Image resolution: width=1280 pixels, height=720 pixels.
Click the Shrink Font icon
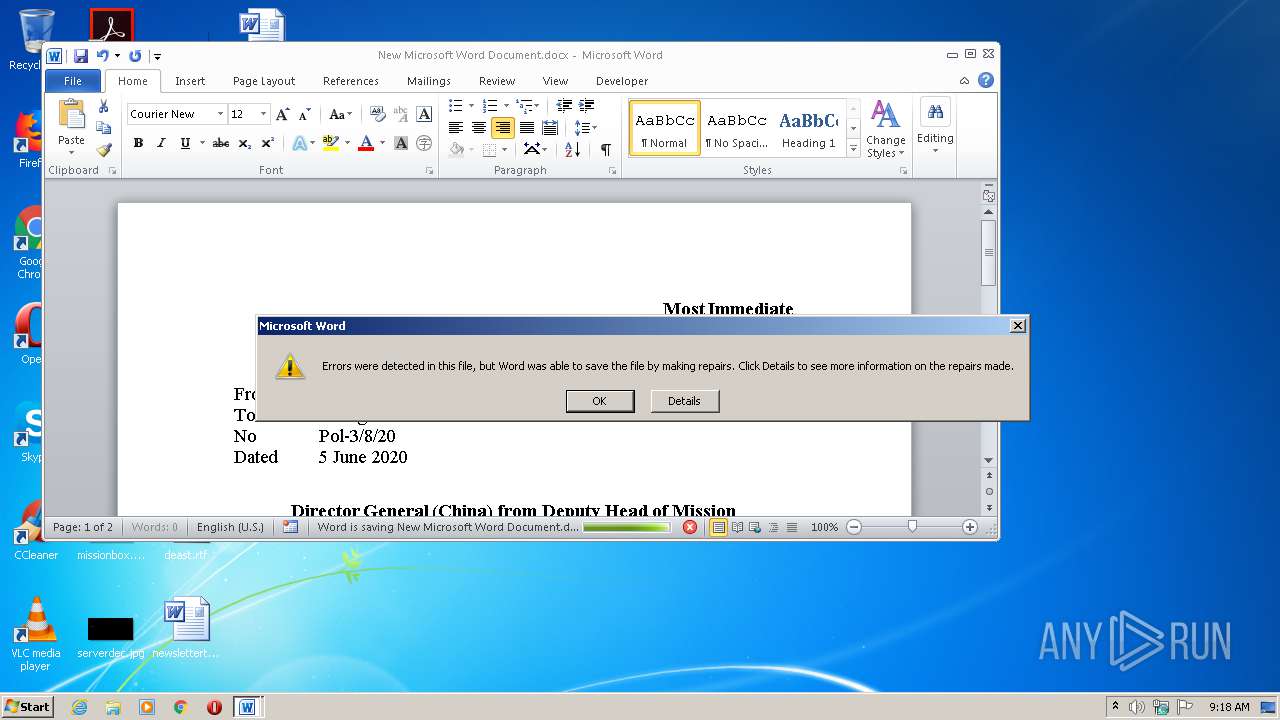pyautogui.click(x=305, y=114)
